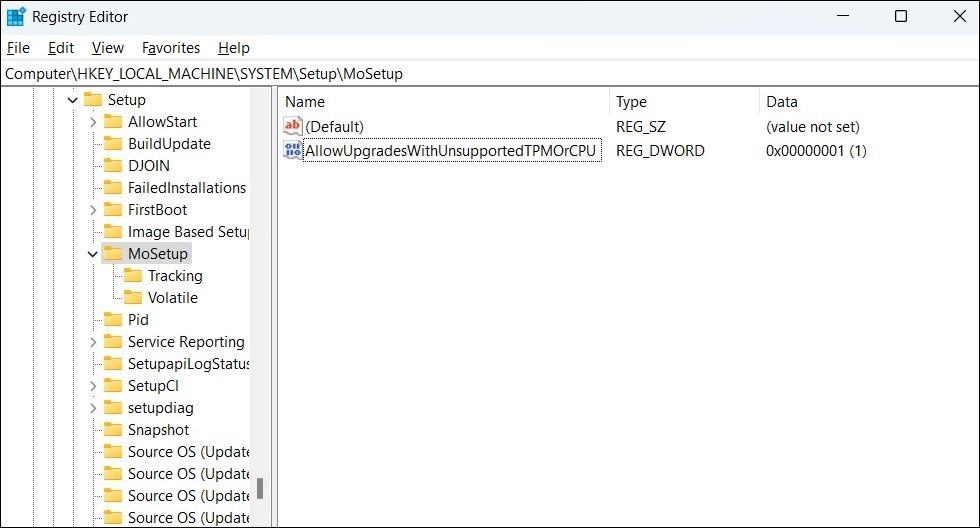Minimize the Registry Editor window
The image size is (980, 528).
843,16
